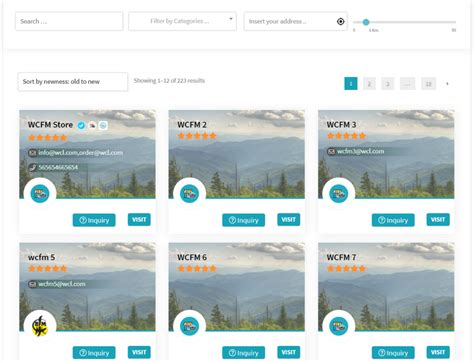Click the WCFM 2 logo avatar

[x=189, y=194]
